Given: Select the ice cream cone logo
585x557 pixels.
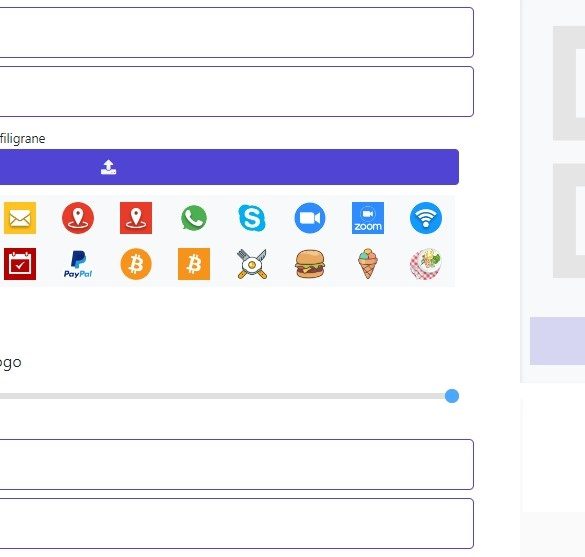Looking at the screenshot, I should [x=368, y=264].
